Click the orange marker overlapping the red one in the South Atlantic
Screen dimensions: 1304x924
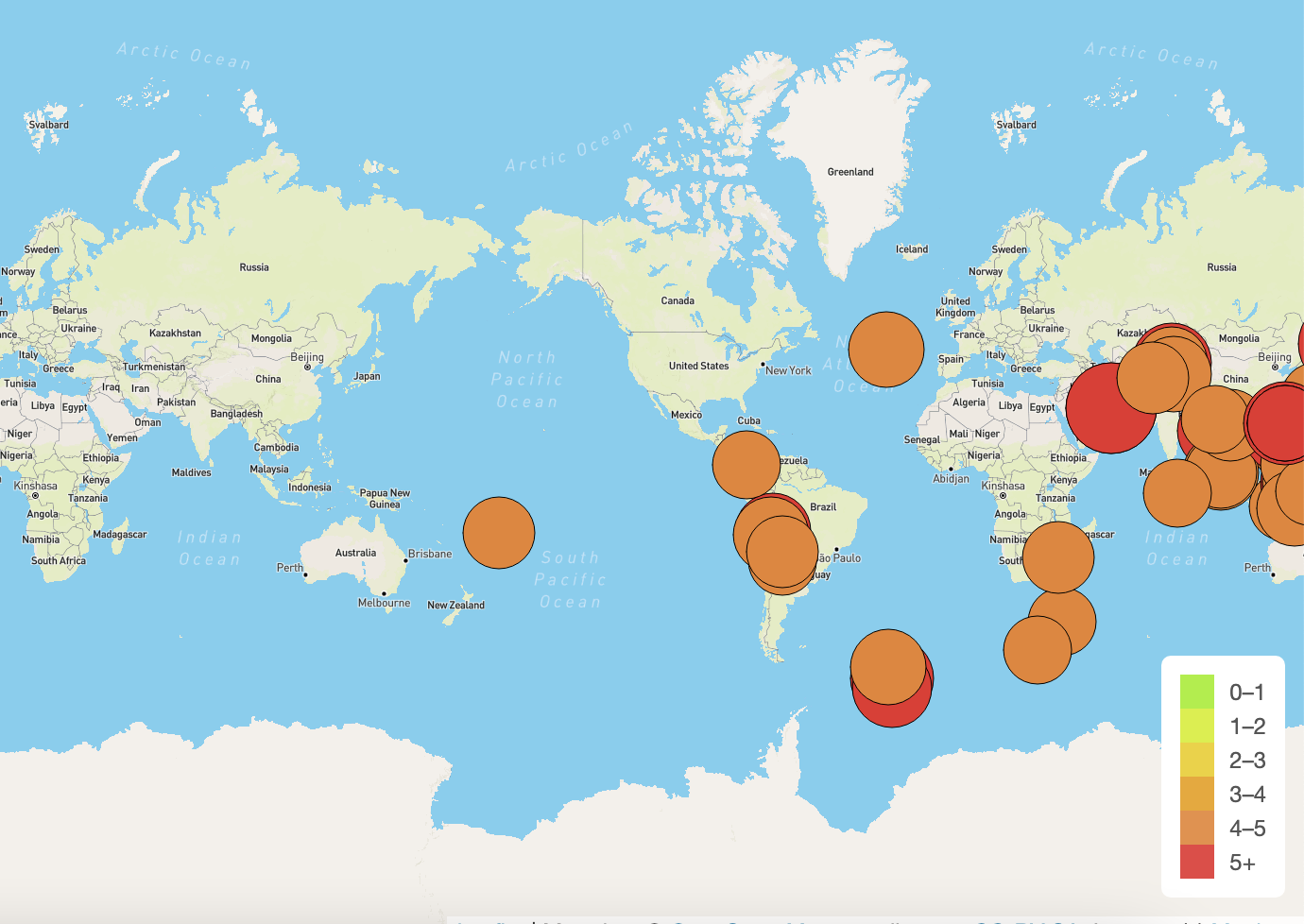887,667
